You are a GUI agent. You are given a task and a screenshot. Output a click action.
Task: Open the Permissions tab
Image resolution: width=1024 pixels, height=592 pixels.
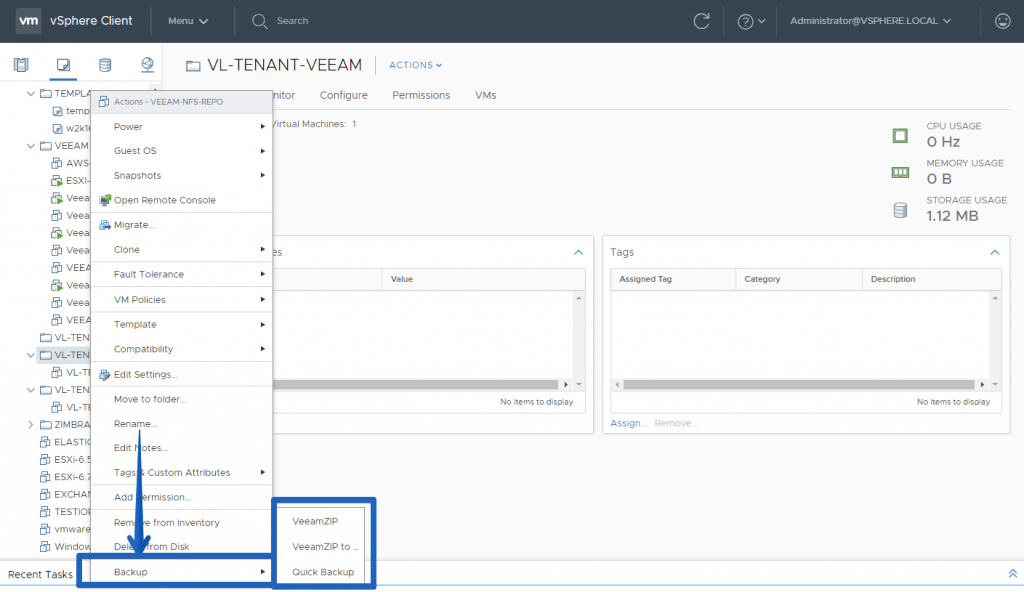(421, 95)
